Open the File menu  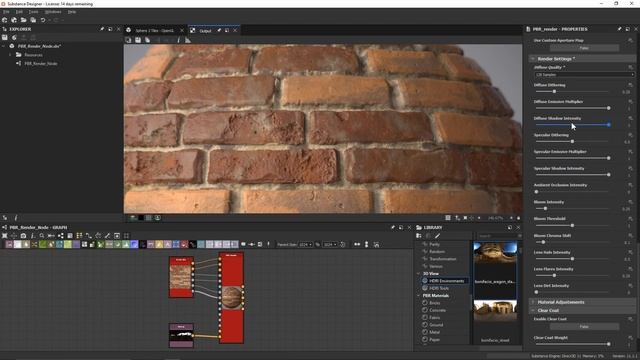6,12
